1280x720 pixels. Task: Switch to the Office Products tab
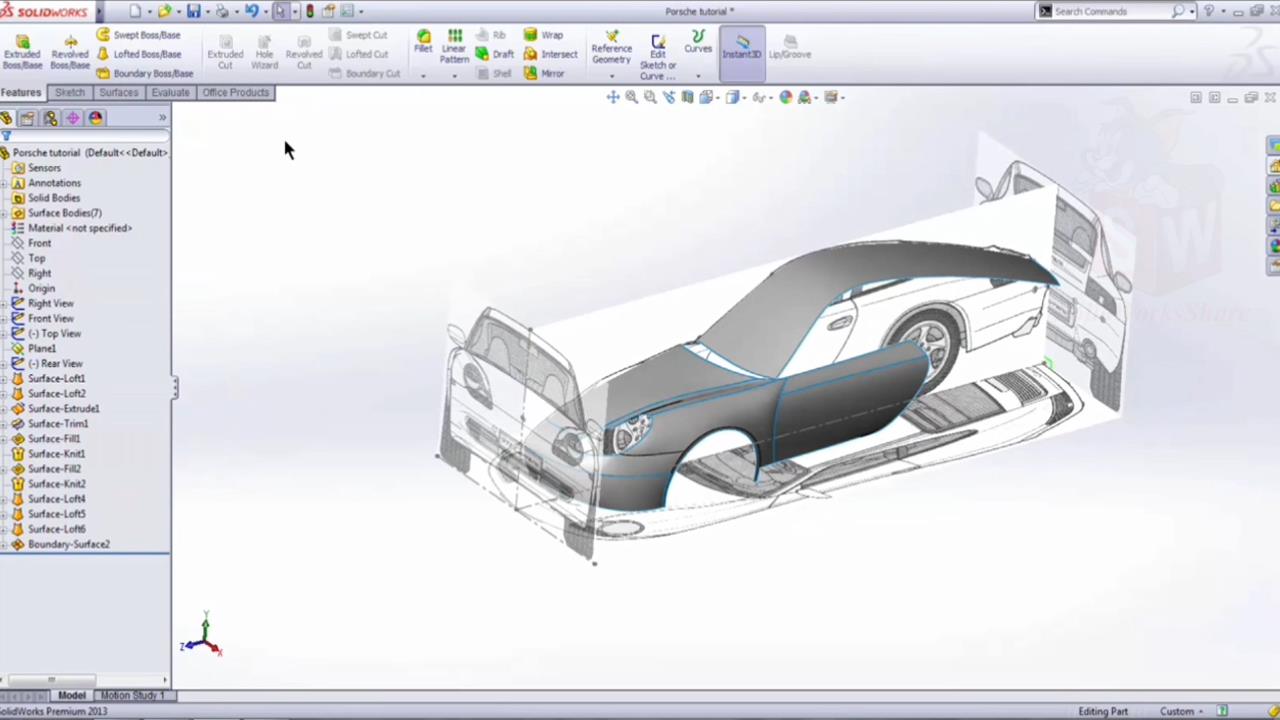235,92
